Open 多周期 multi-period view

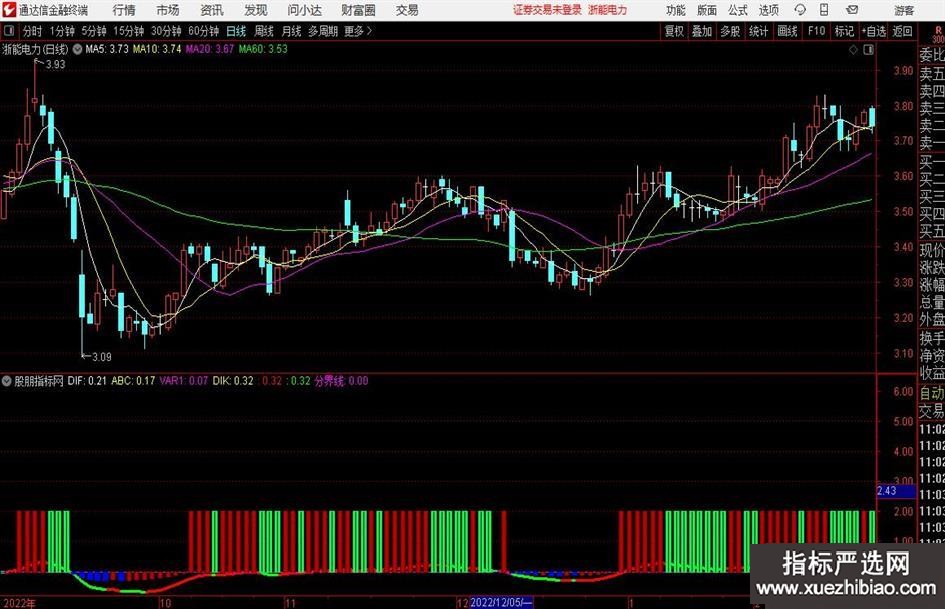323,31
